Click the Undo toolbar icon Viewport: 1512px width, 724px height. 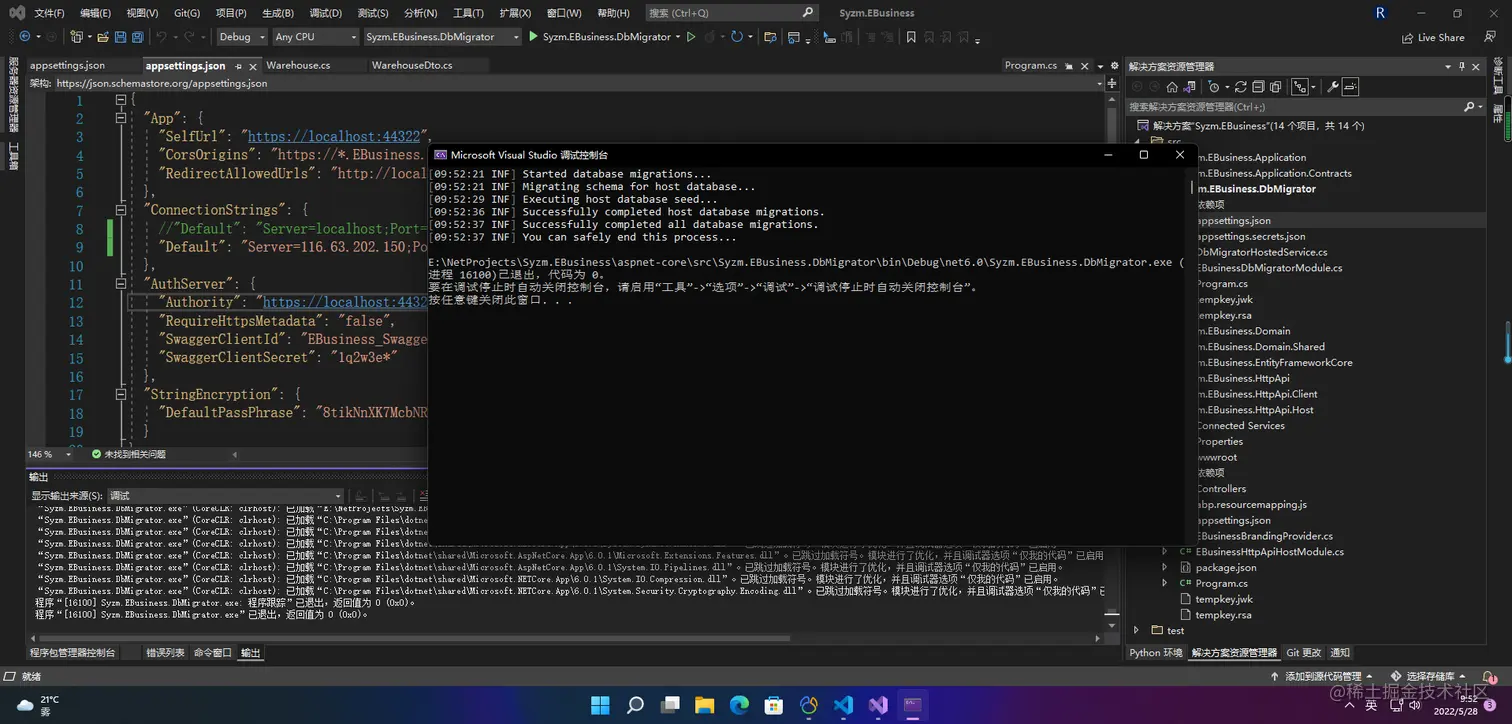(x=161, y=37)
